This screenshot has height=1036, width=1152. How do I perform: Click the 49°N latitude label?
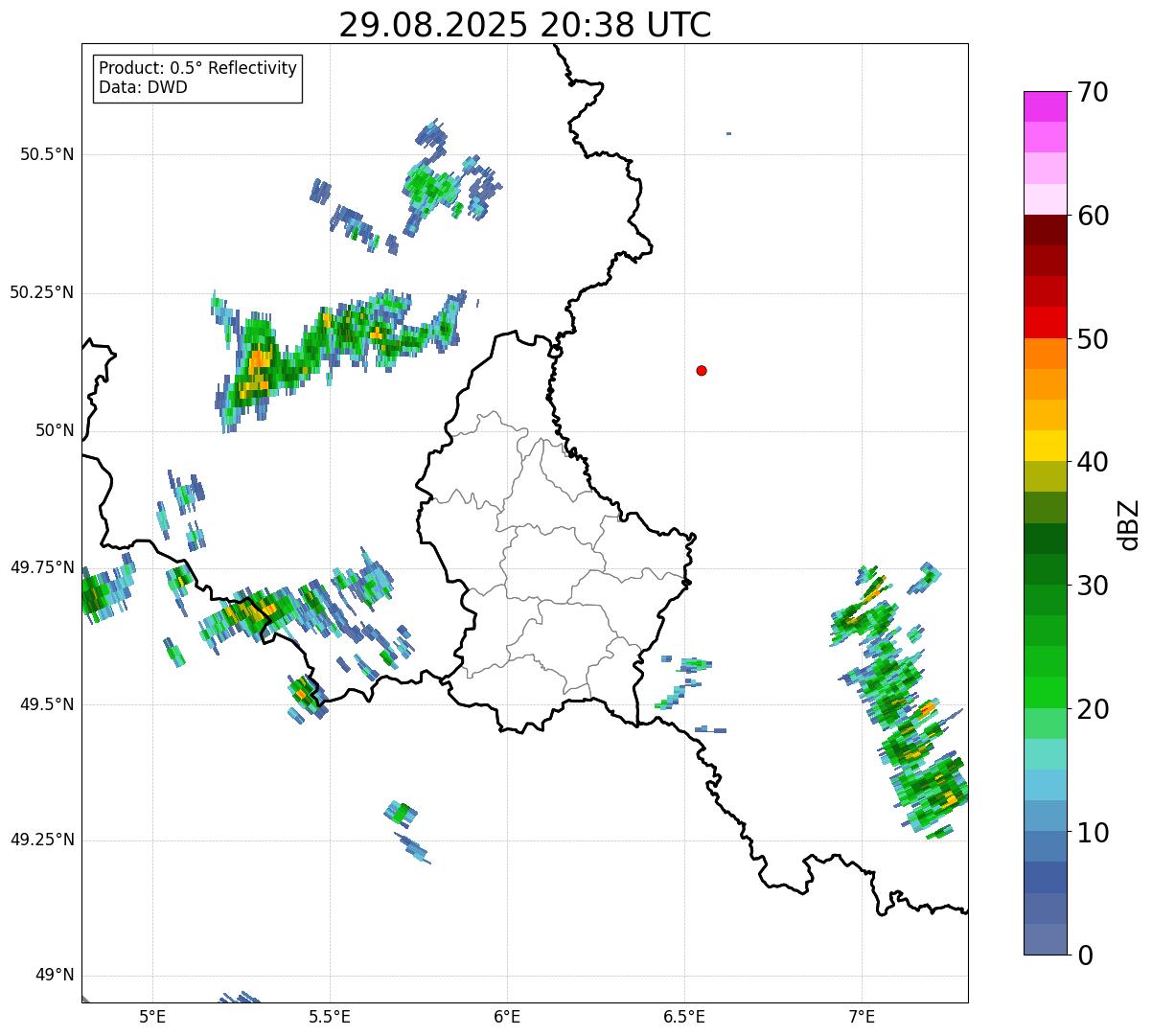tap(55, 976)
